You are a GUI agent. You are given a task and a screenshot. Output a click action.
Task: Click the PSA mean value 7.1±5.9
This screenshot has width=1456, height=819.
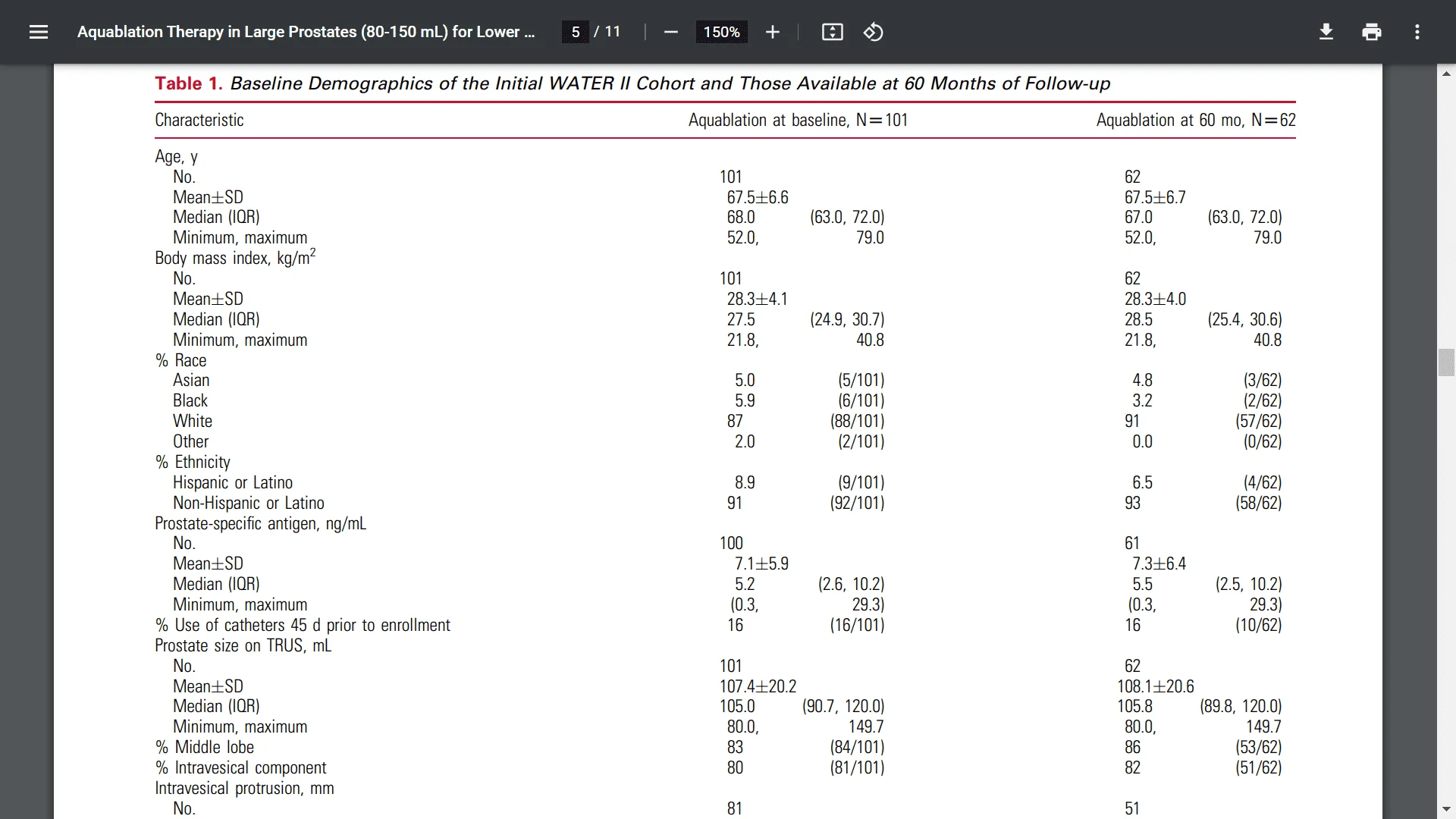point(761,564)
